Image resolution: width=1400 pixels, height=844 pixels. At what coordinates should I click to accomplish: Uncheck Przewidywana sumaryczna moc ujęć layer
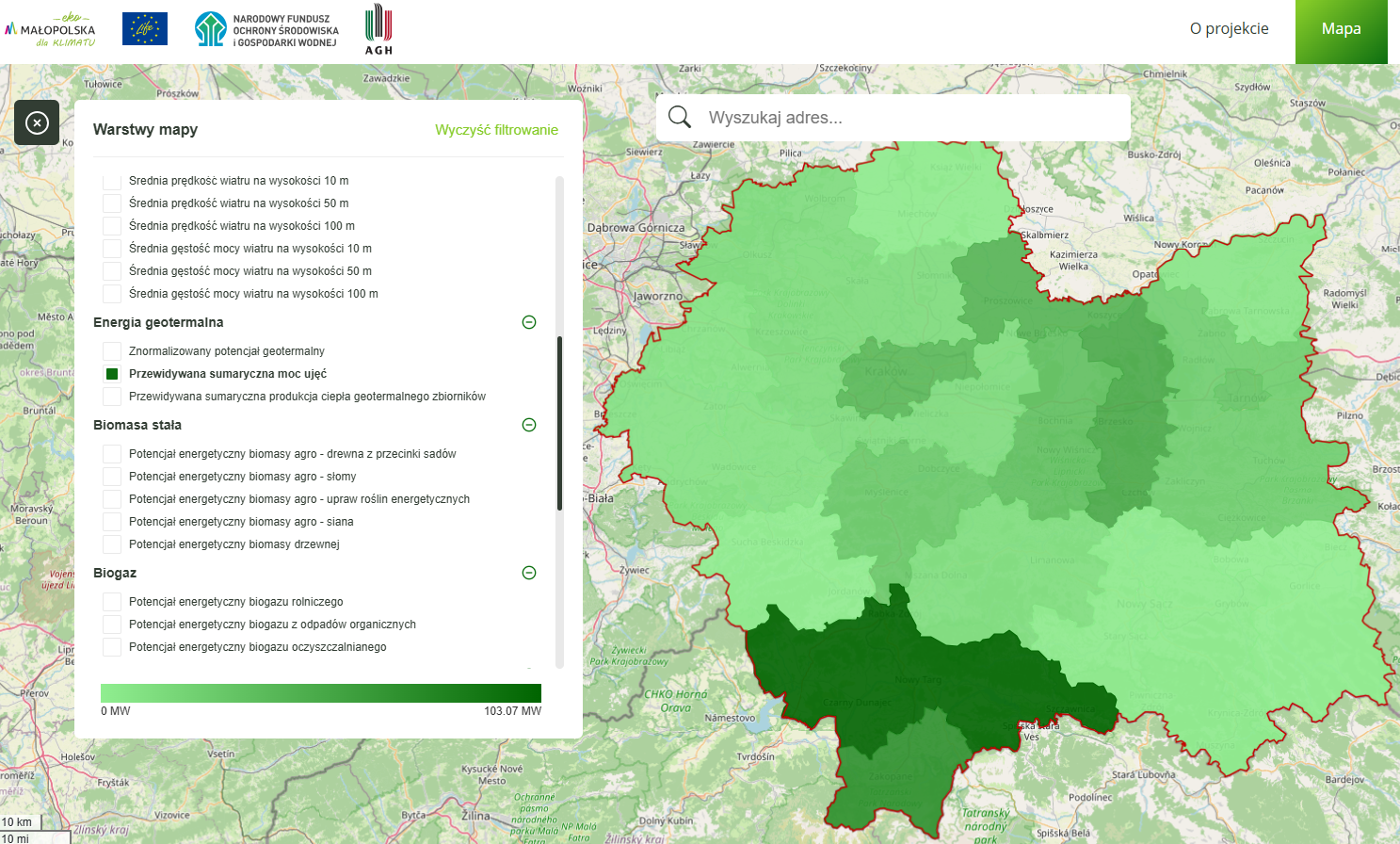[x=112, y=374]
